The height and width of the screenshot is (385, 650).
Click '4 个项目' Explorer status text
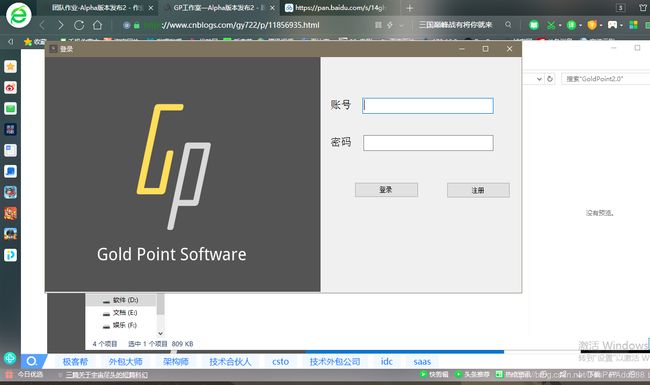105,344
